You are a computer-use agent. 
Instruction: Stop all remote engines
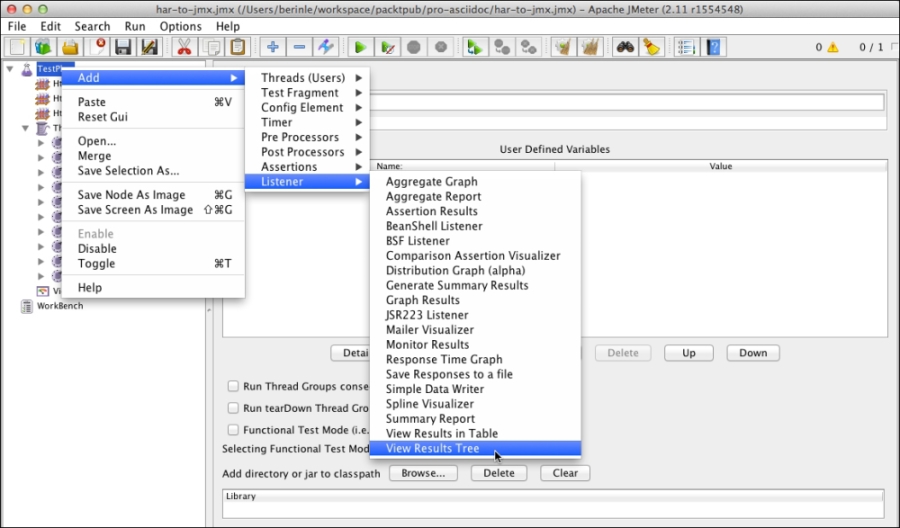(502, 47)
